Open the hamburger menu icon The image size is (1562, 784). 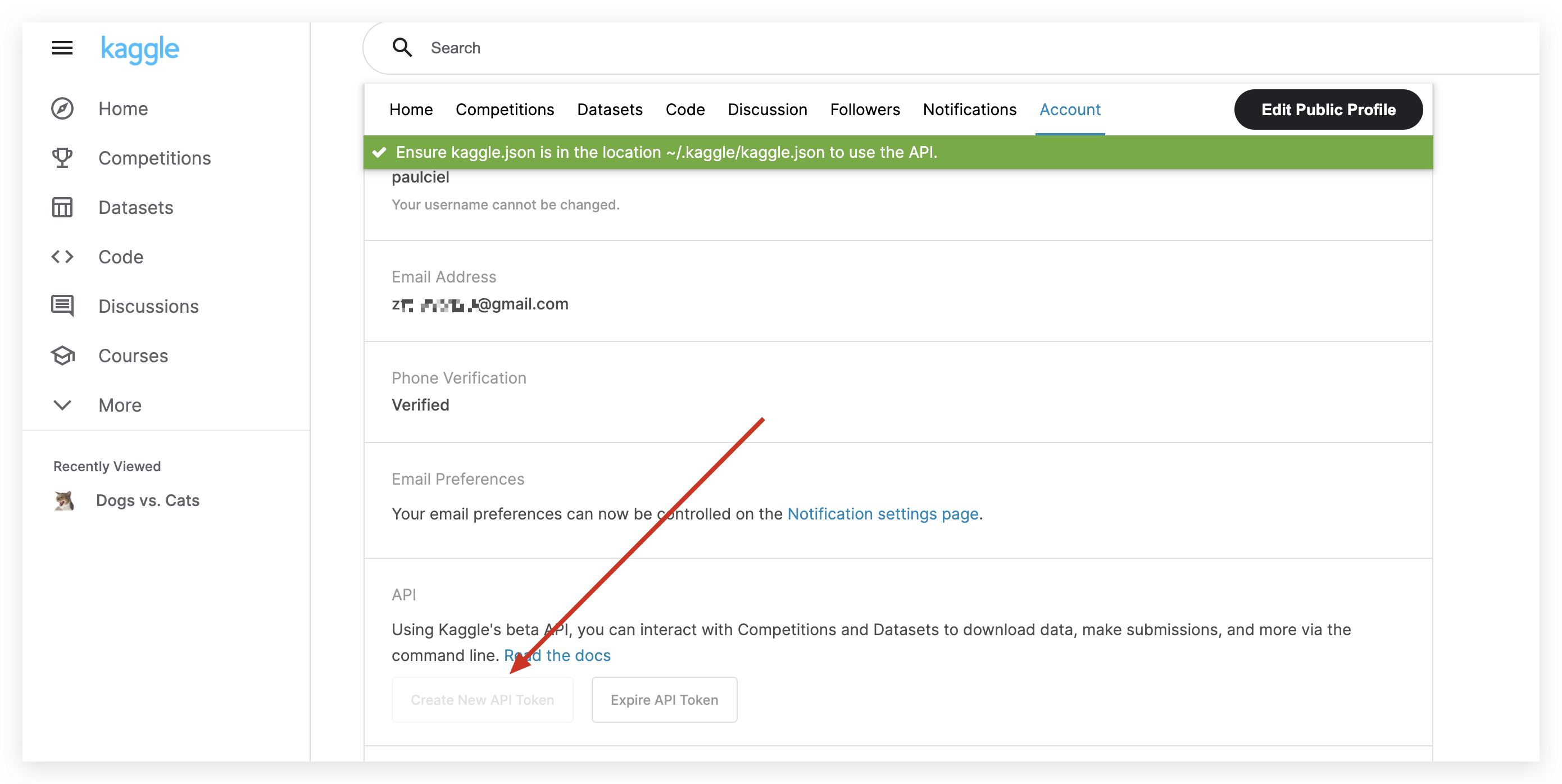62,48
